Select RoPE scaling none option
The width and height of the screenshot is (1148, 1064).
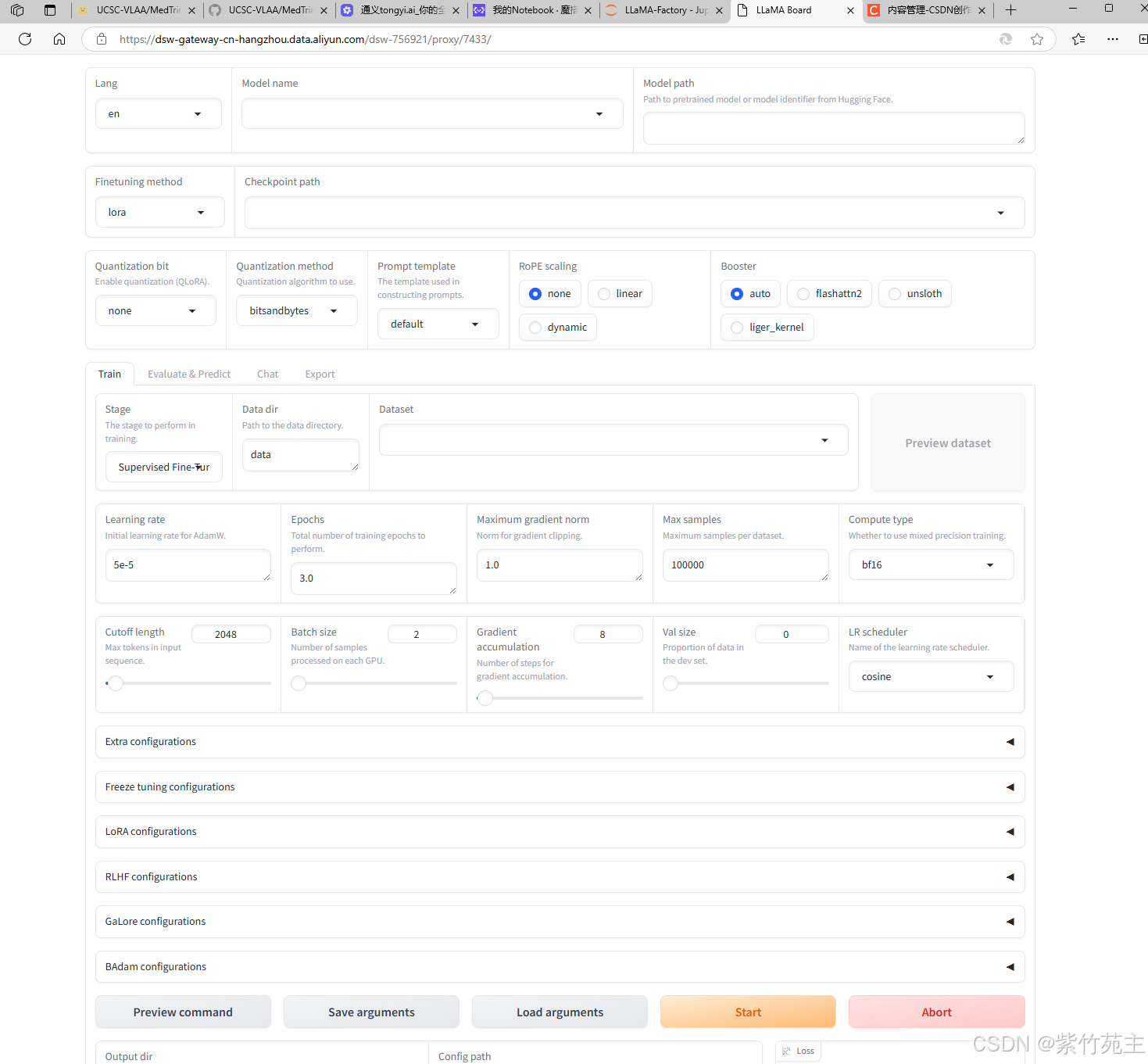tap(550, 294)
